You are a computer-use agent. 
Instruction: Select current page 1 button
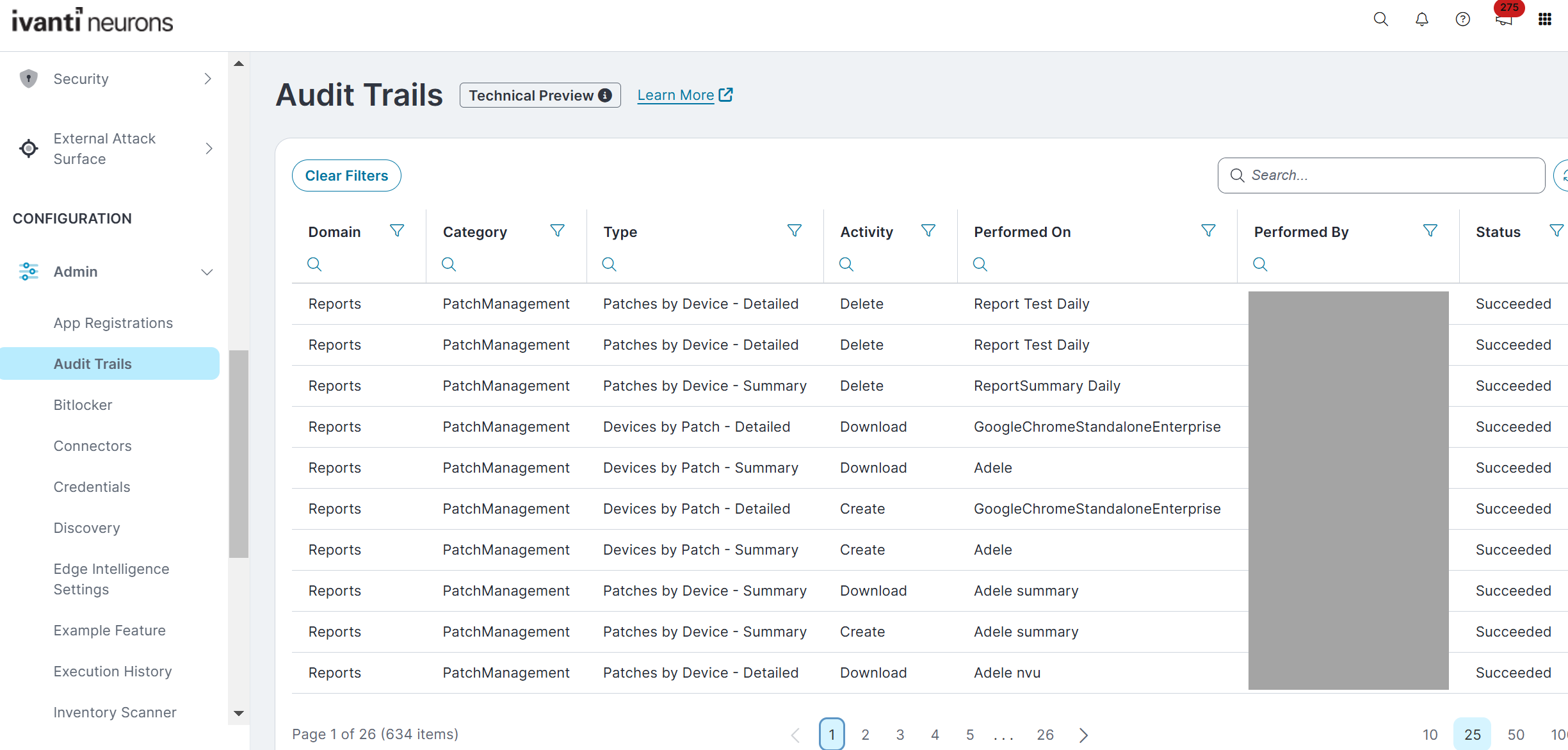pos(832,735)
